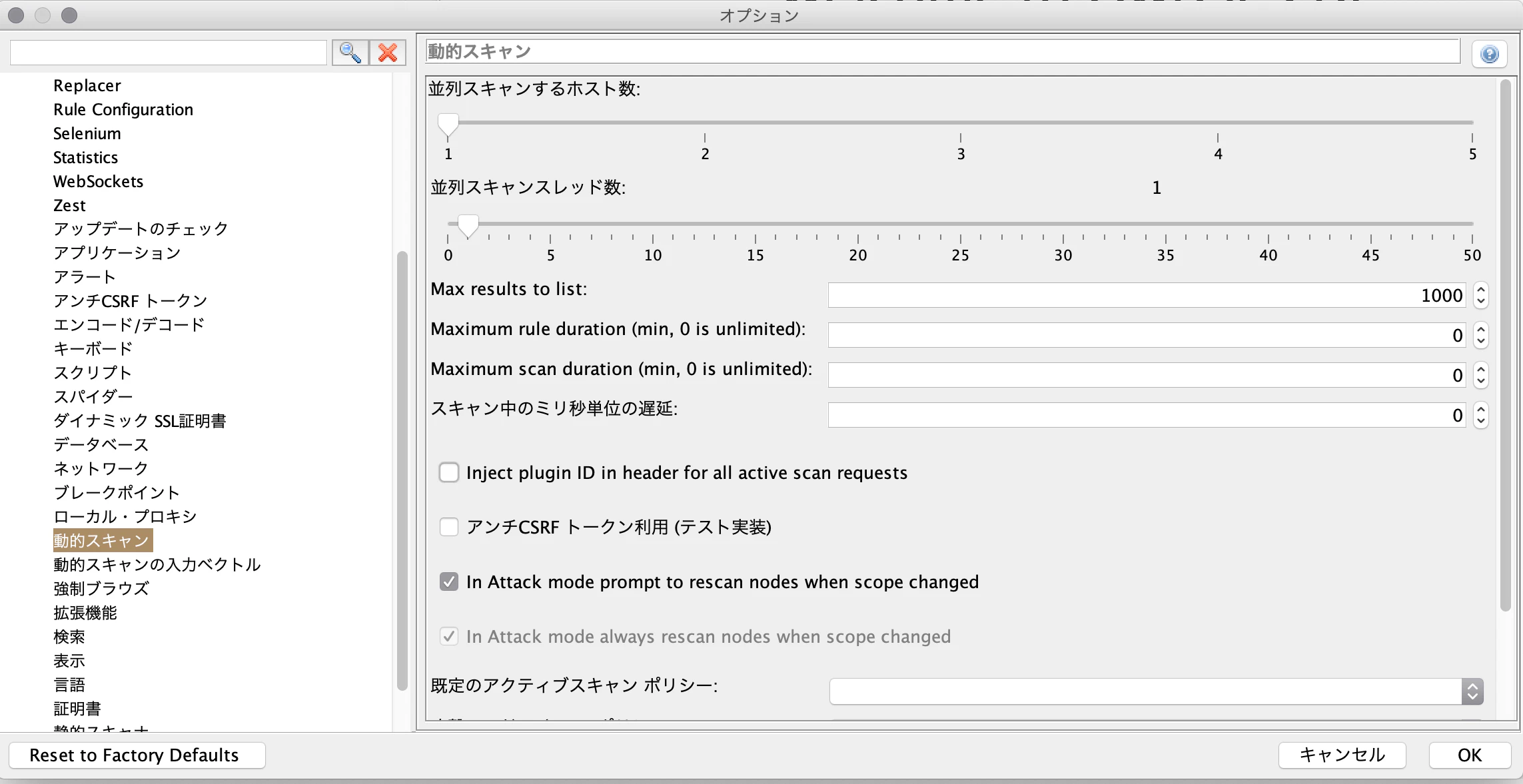Click the magnifier search icon button
Viewport: 1523px width, 784px height.
(x=350, y=53)
